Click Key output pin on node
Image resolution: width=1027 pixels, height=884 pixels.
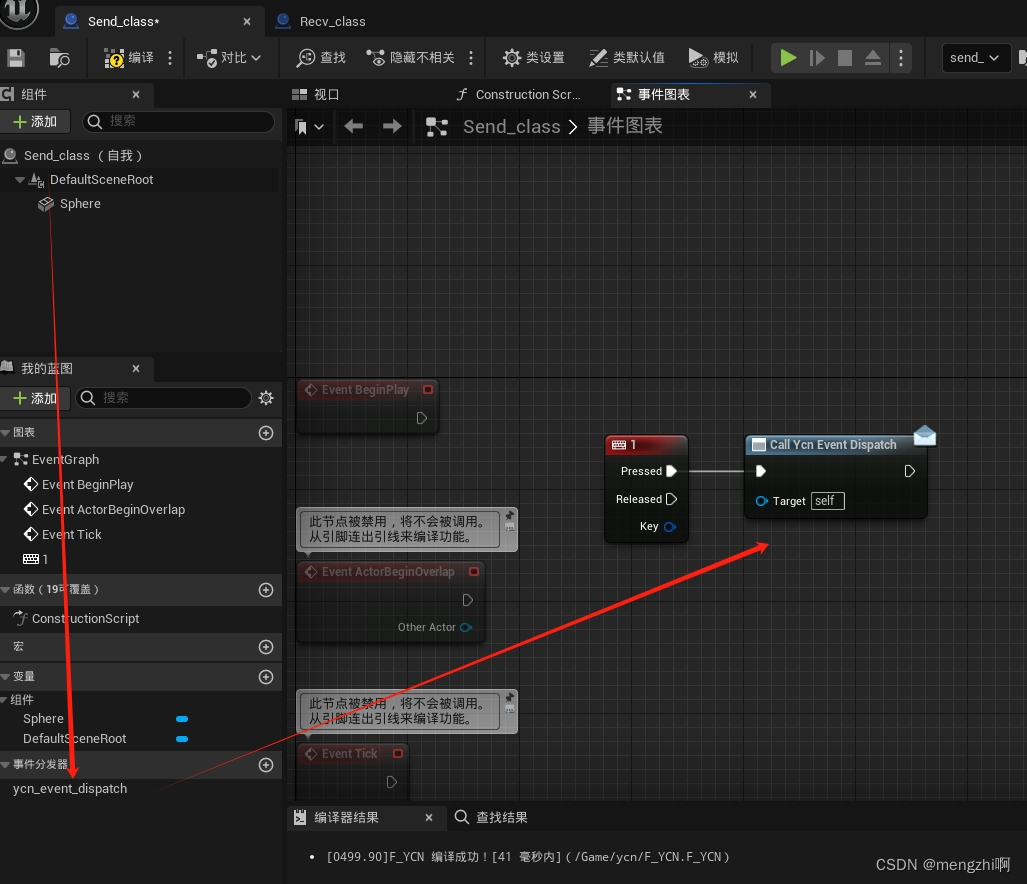tap(669, 526)
